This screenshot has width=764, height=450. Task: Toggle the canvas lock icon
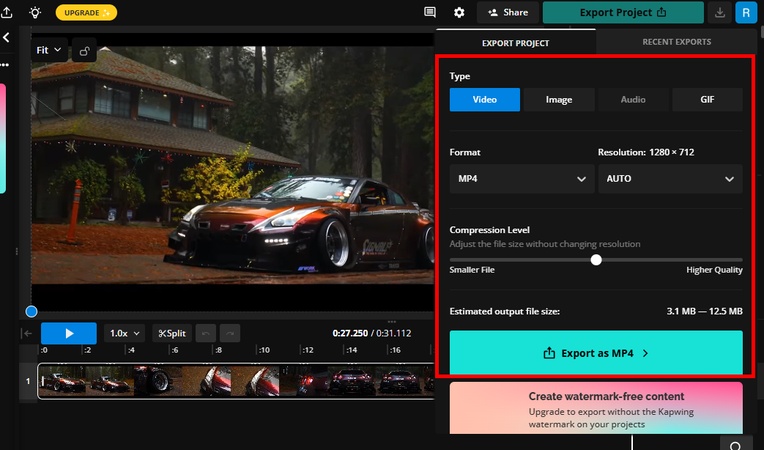point(84,50)
